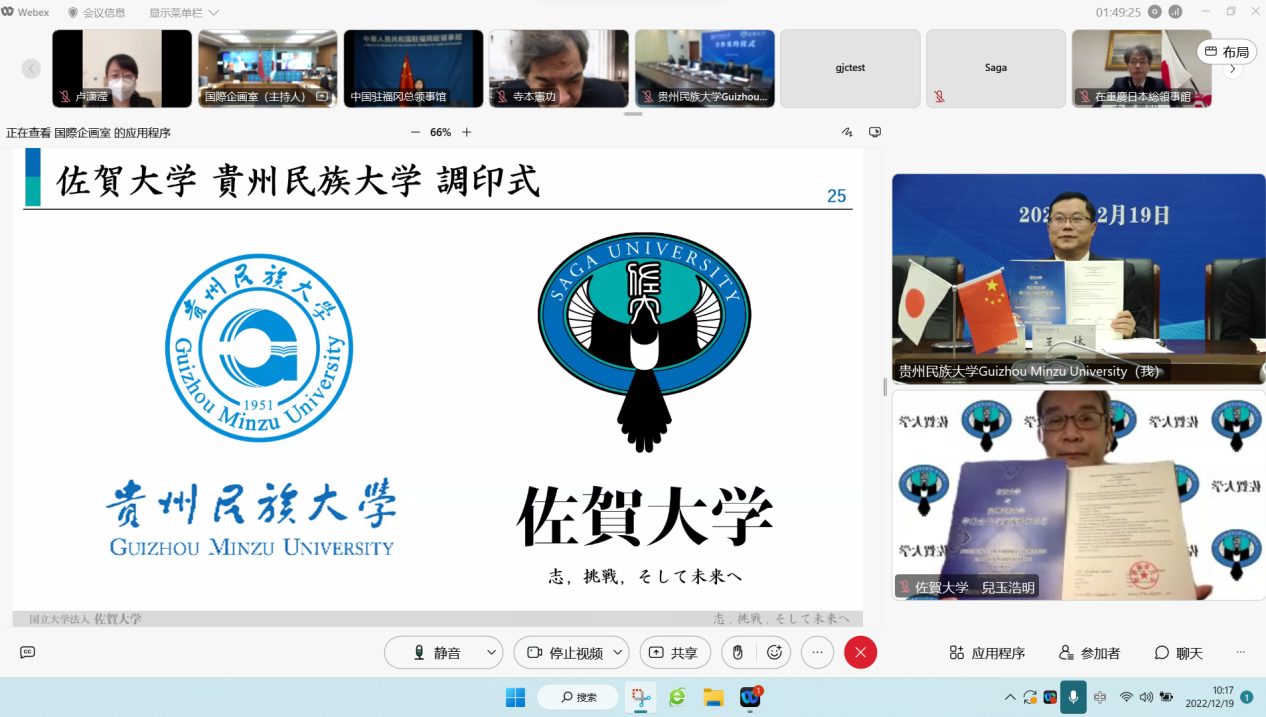Select the Saga participant tile
1266x717 pixels.
pos(996,69)
